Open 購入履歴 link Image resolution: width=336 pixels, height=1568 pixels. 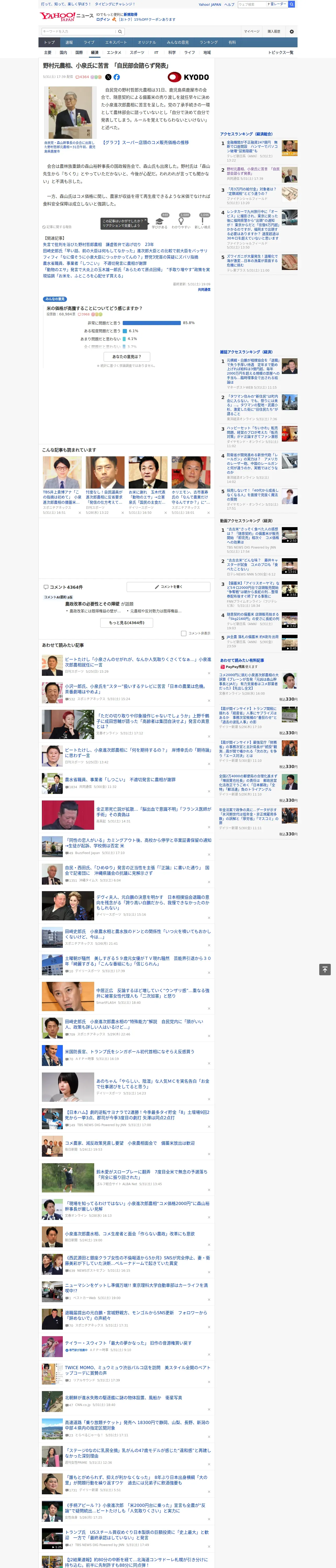(274, 32)
